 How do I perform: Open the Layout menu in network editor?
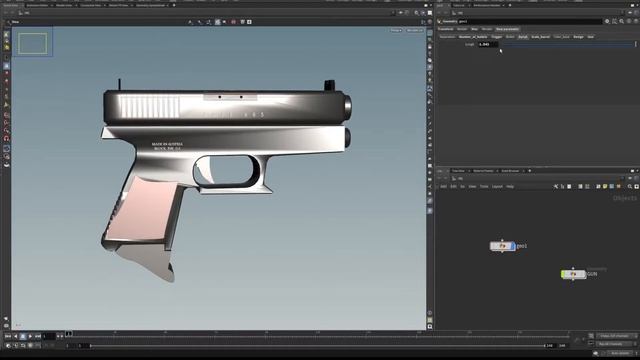pos(497,187)
